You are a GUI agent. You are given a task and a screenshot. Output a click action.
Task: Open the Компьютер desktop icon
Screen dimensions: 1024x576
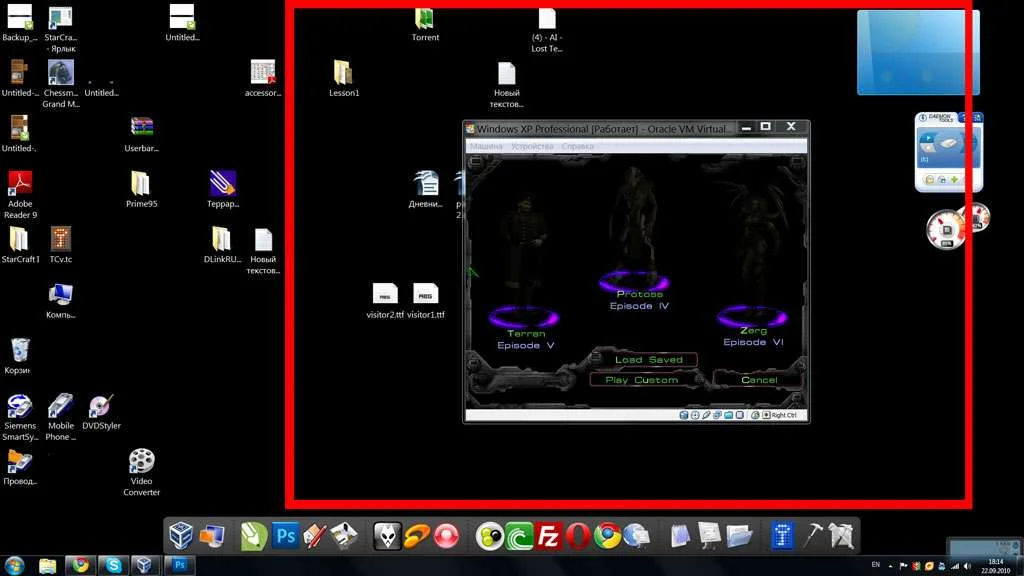[60, 300]
